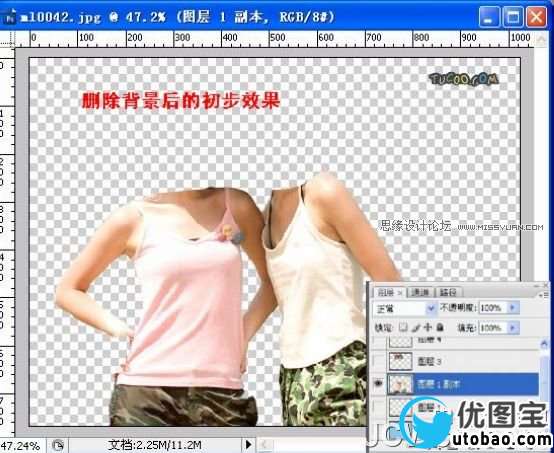
Task: Close the Layers panel with its X
Action: [x=546, y=285]
